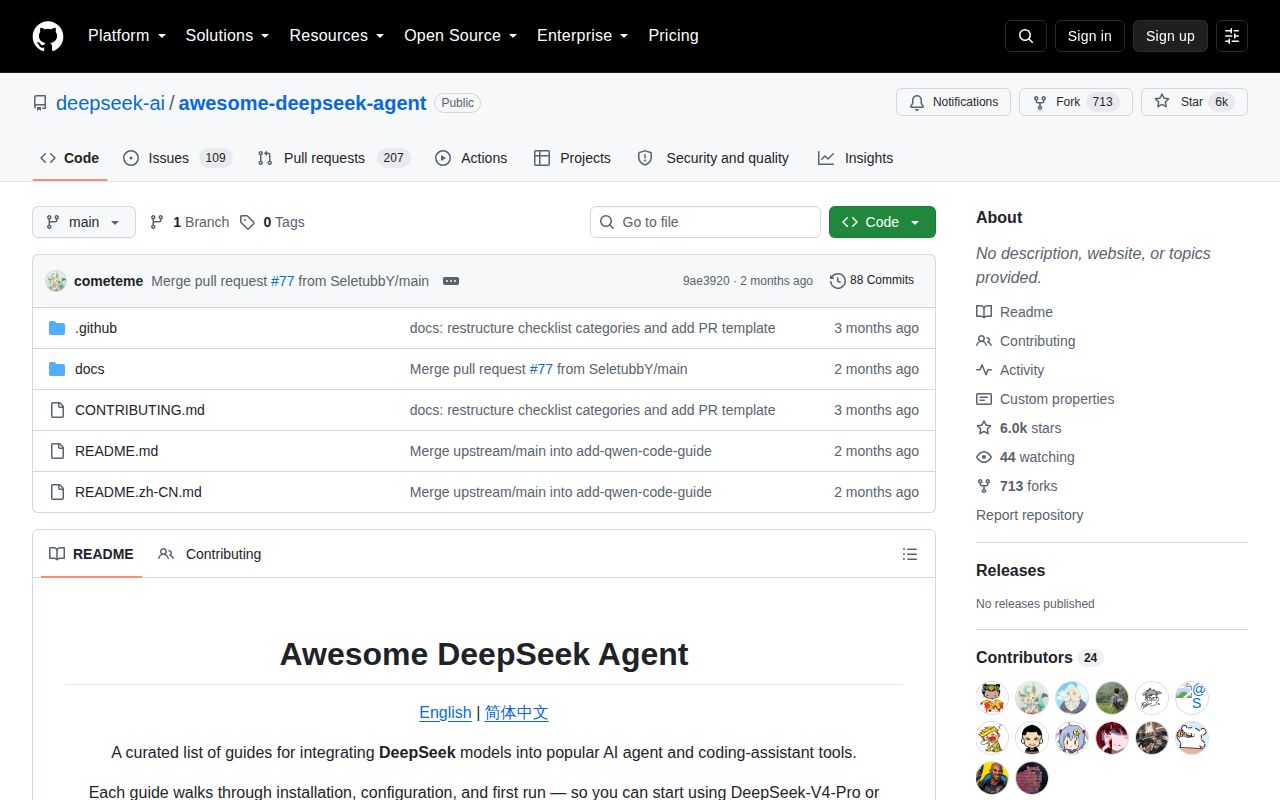Screen dimensions: 1280x800
Task: Open the Projects tab
Action: pyautogui.click(x=572, y=158)
